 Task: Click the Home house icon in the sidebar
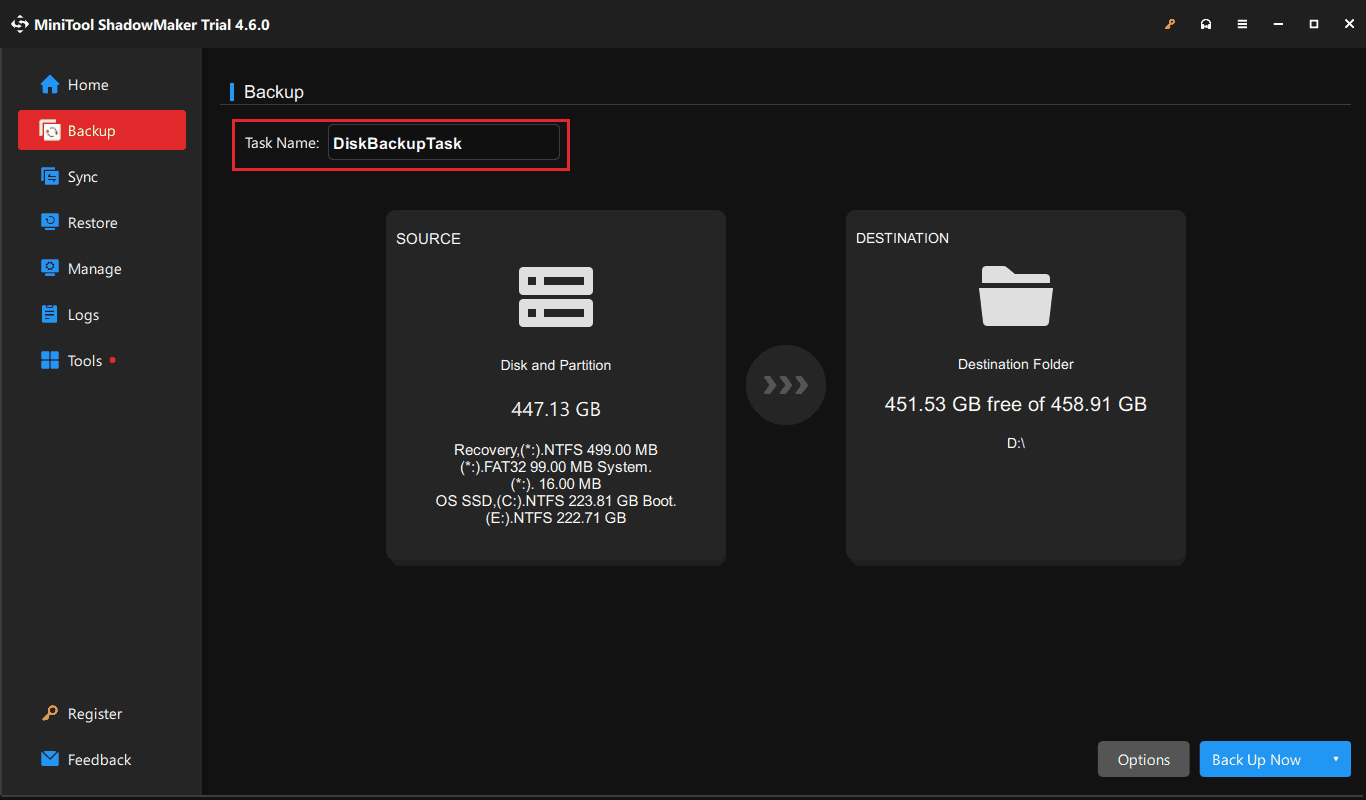[x=50, y=85]
